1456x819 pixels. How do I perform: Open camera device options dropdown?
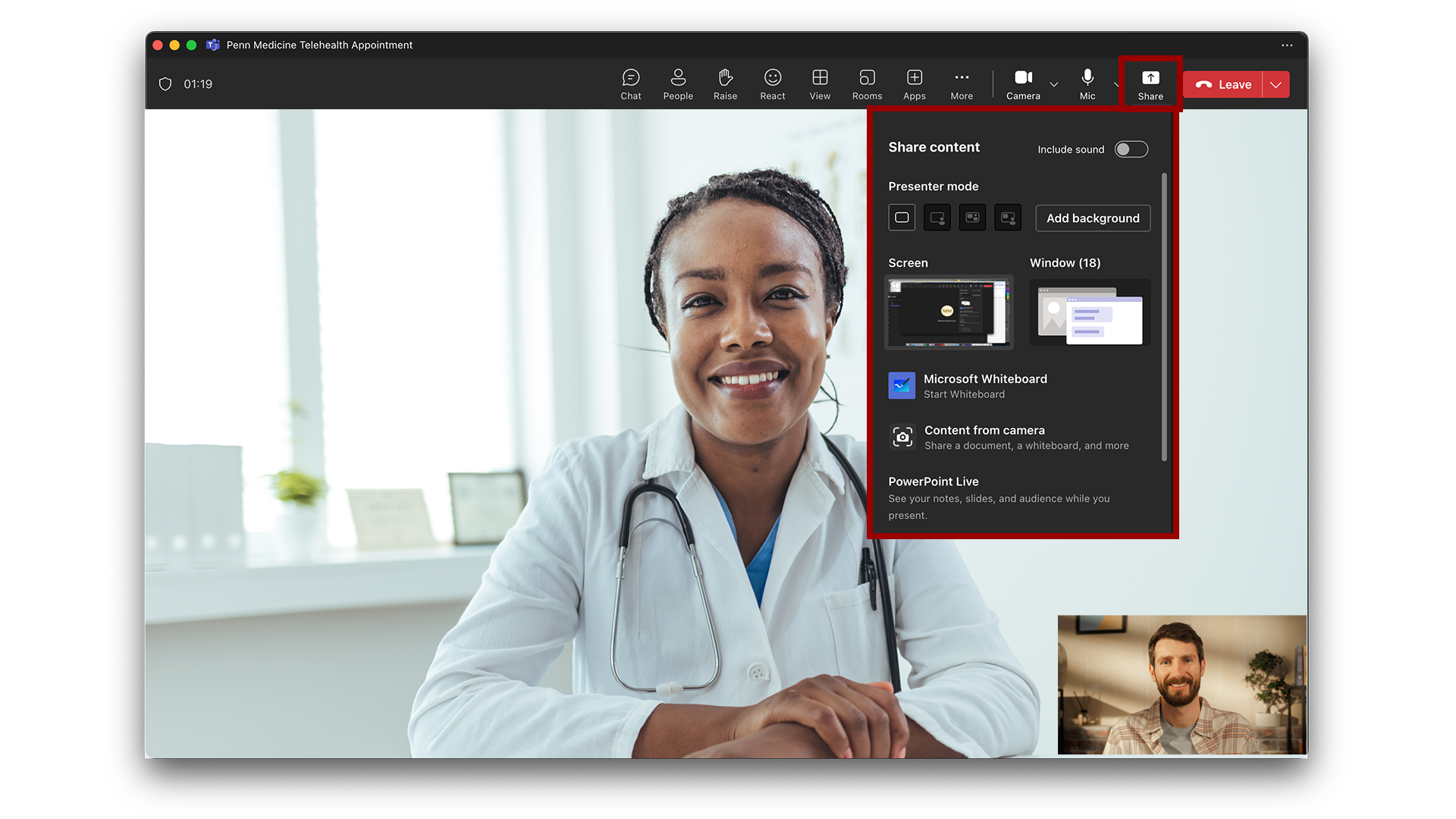click(x=1053, y=84)
